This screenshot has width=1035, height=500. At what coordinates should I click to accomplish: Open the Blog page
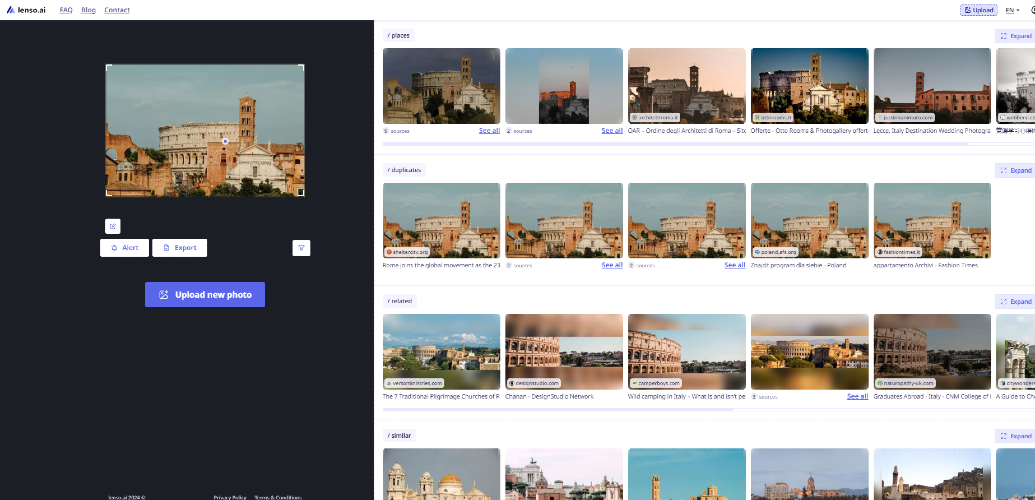click(x=88, y=10)
